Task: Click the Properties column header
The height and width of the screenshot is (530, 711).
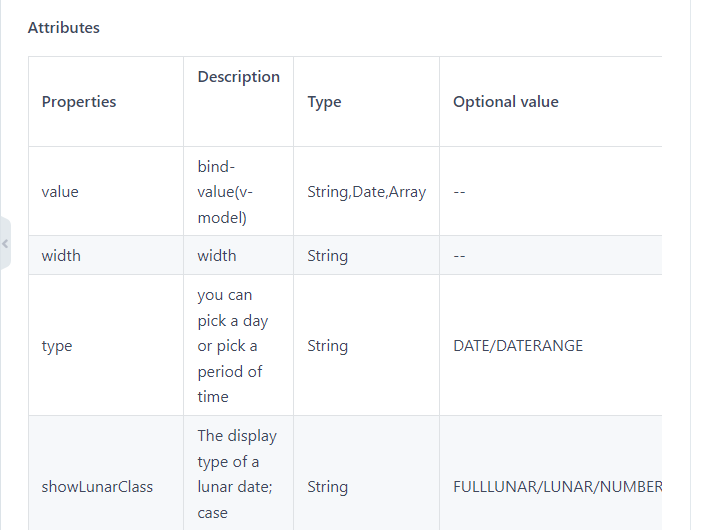Action: click(x=79, y=102)
